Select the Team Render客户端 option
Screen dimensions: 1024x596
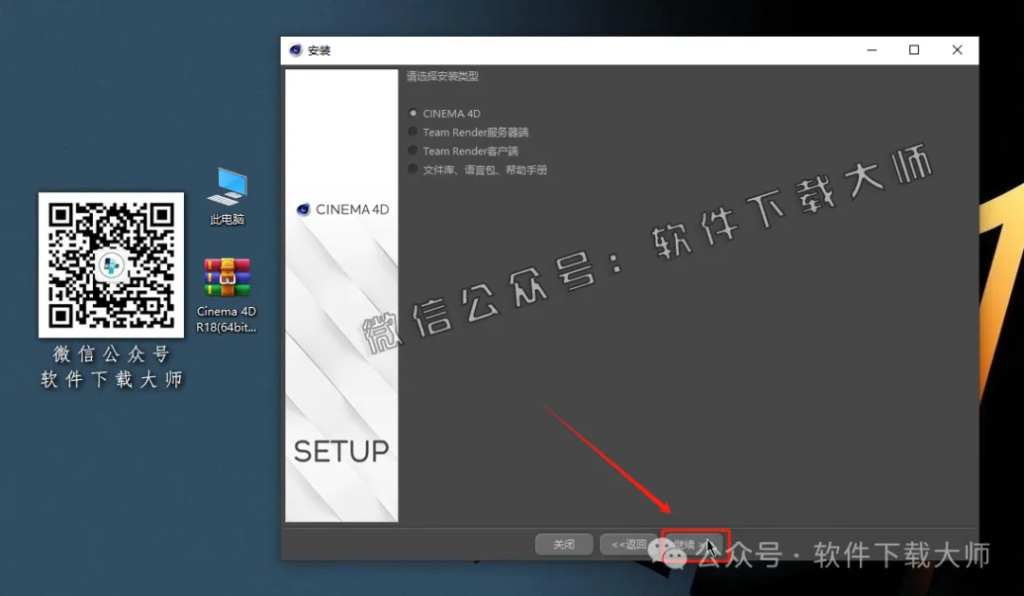tap(413, 151)
